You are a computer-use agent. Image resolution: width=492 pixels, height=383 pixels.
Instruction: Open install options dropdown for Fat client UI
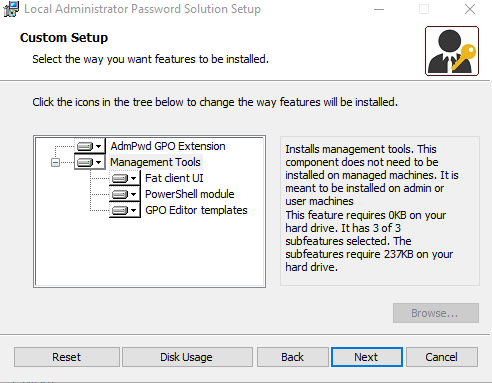coord(133,178)
